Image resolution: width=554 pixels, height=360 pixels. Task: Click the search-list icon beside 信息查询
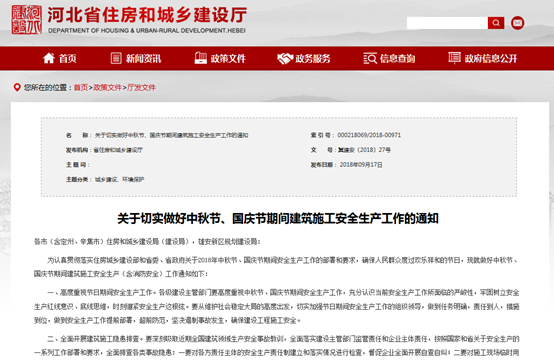(x=370, y=58)
